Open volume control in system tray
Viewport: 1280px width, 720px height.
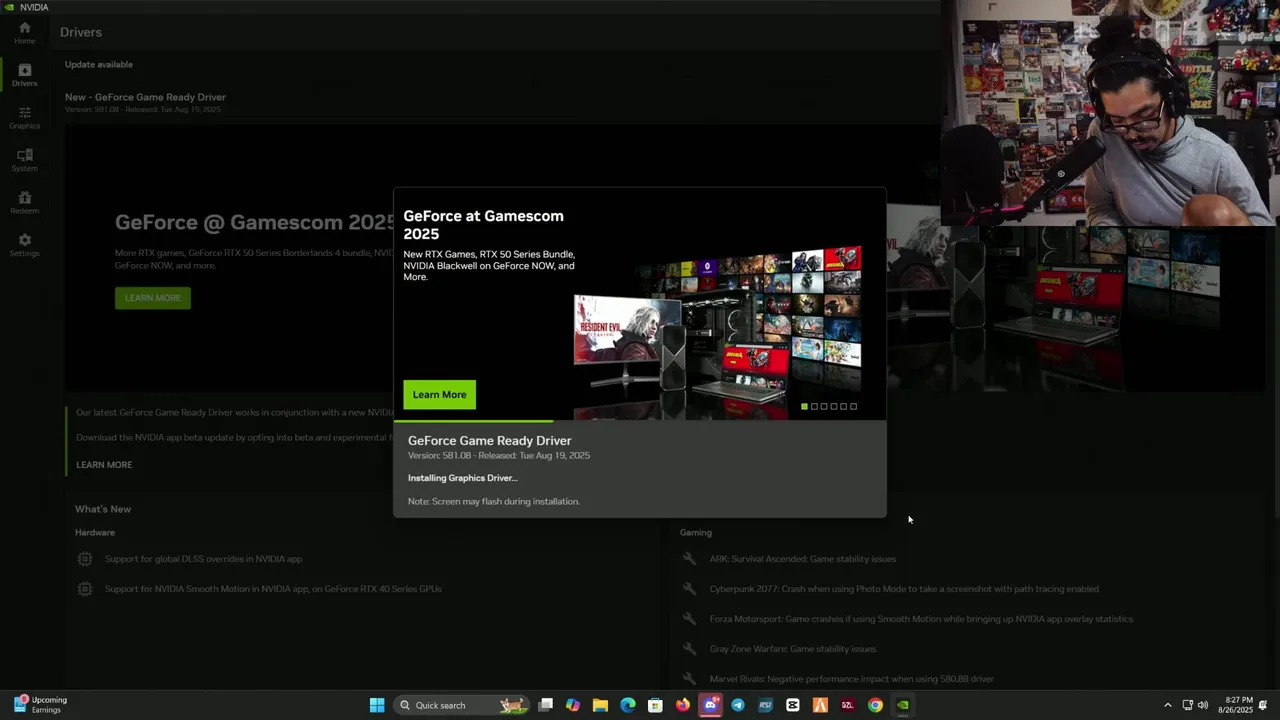pyautogui.click(x=1203, y=705)
